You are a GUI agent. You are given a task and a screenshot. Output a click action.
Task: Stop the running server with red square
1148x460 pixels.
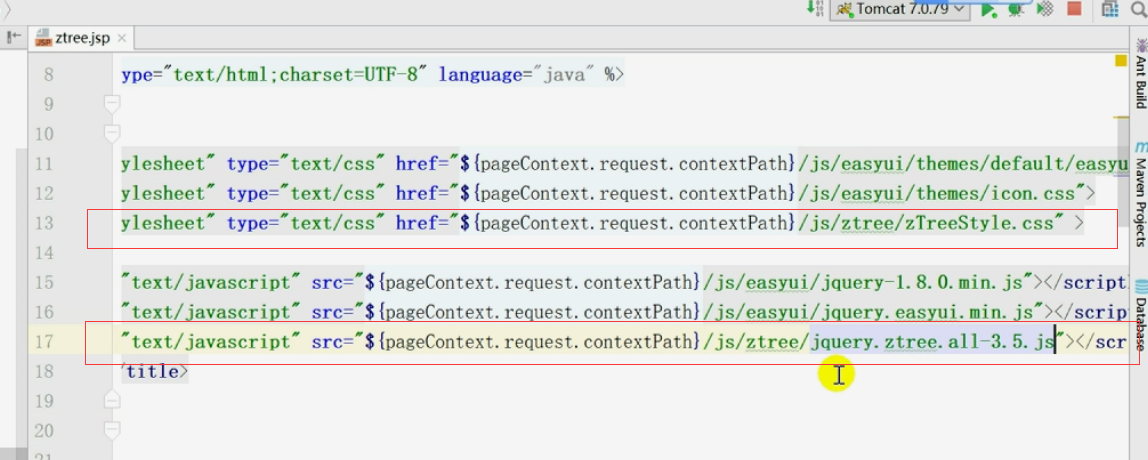point(1074,9)
